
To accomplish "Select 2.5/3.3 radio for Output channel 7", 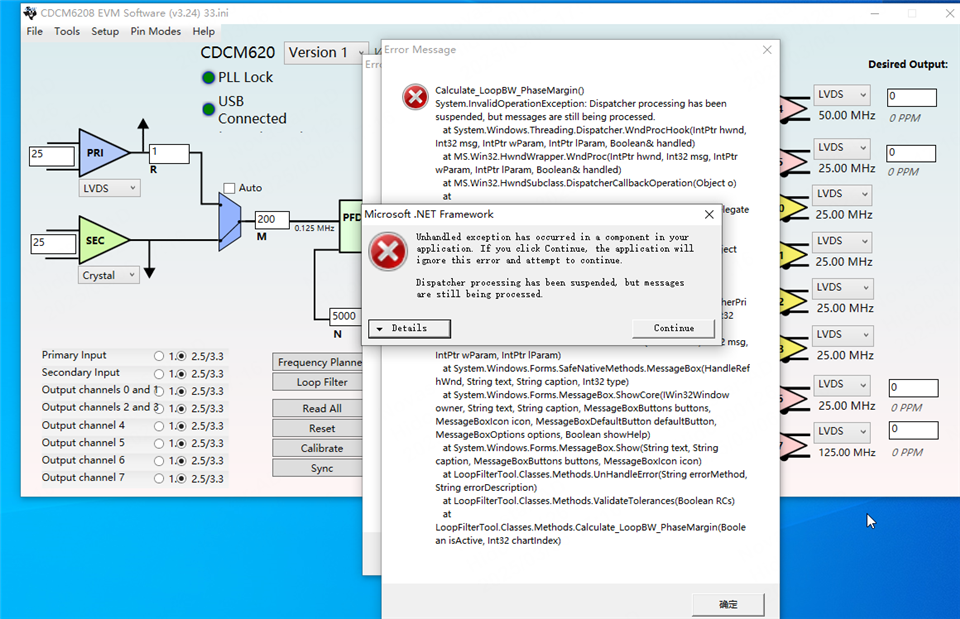I will click(x=181, y=478).
